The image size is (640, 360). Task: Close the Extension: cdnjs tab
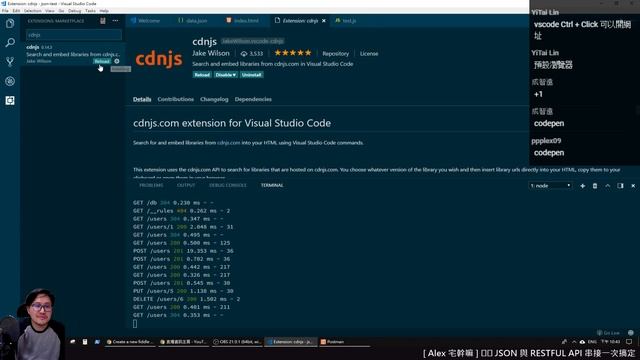324,20
